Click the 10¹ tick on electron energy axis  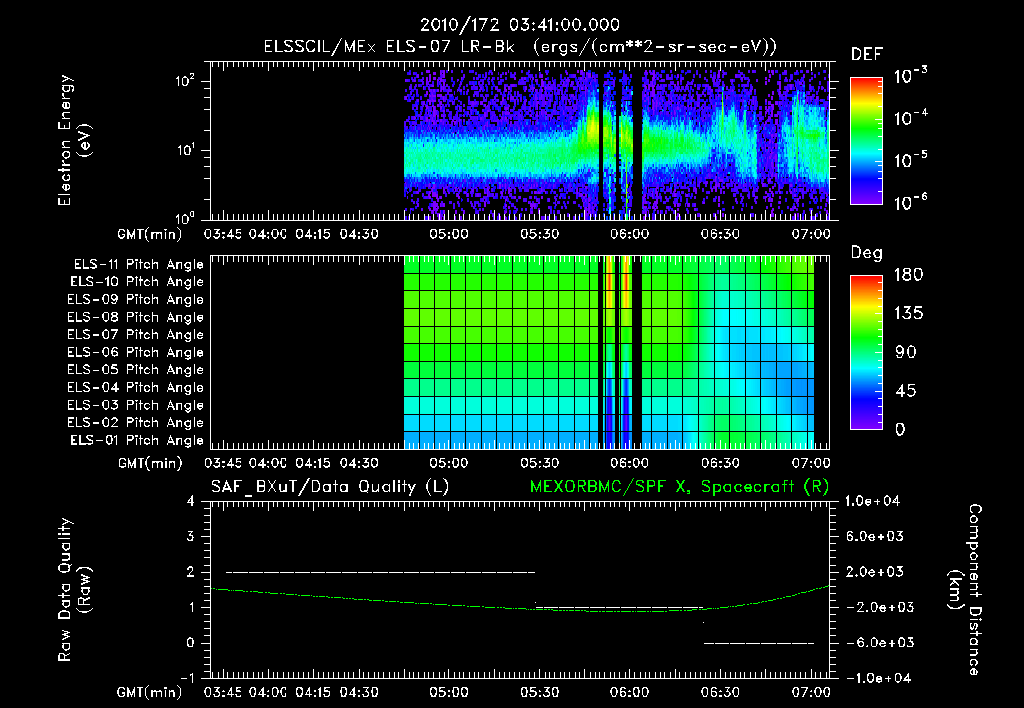pos(185,150)
